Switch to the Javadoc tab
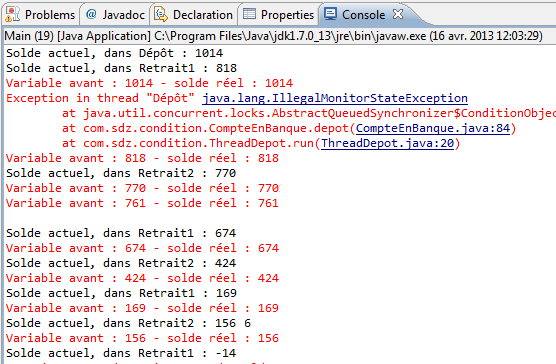Viewport: 556px width, 364px height. [115, 15]
